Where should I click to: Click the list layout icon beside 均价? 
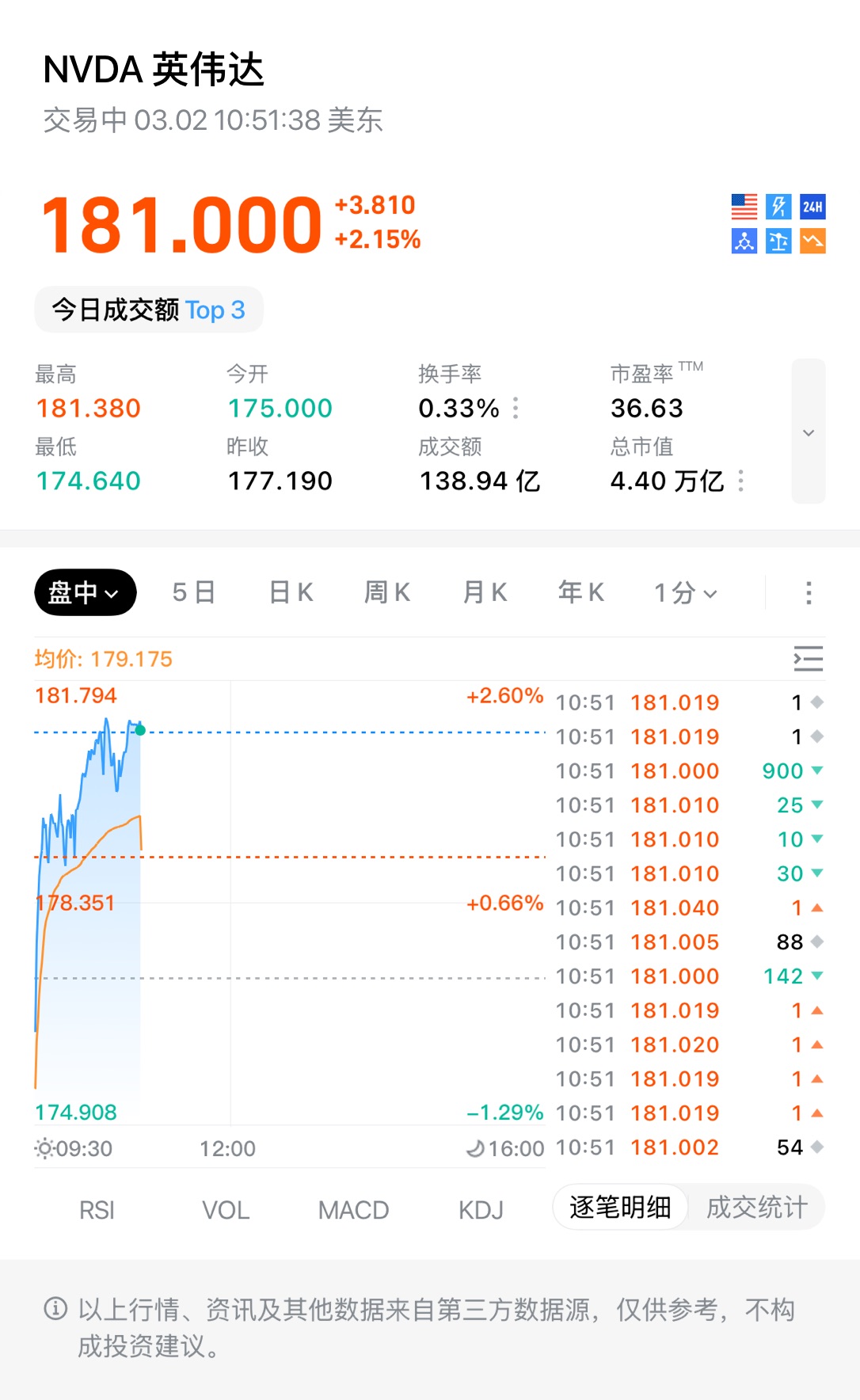tap(809, 659)
